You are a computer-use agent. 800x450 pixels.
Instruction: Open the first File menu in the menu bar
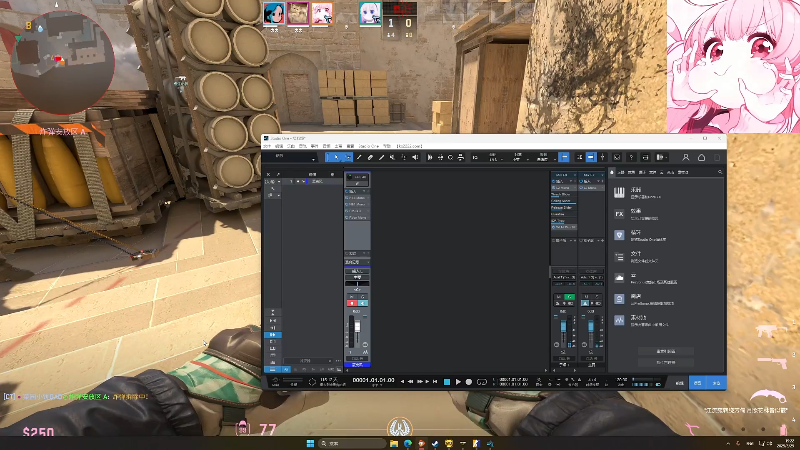[x=267, y=146]
